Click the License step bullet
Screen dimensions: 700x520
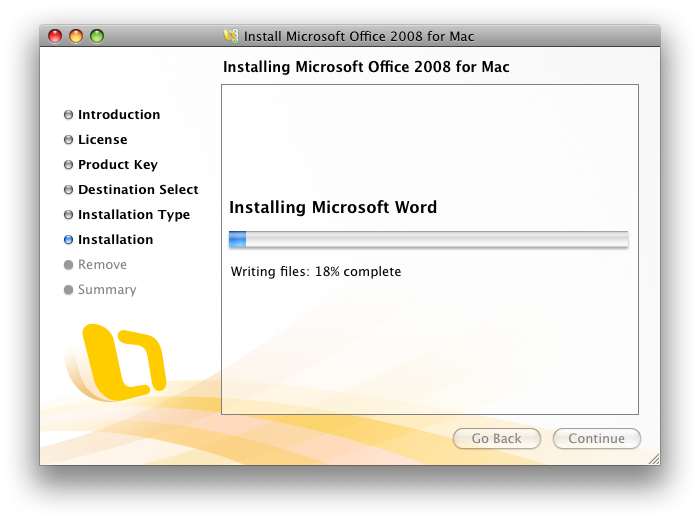[x=68, y=140]
